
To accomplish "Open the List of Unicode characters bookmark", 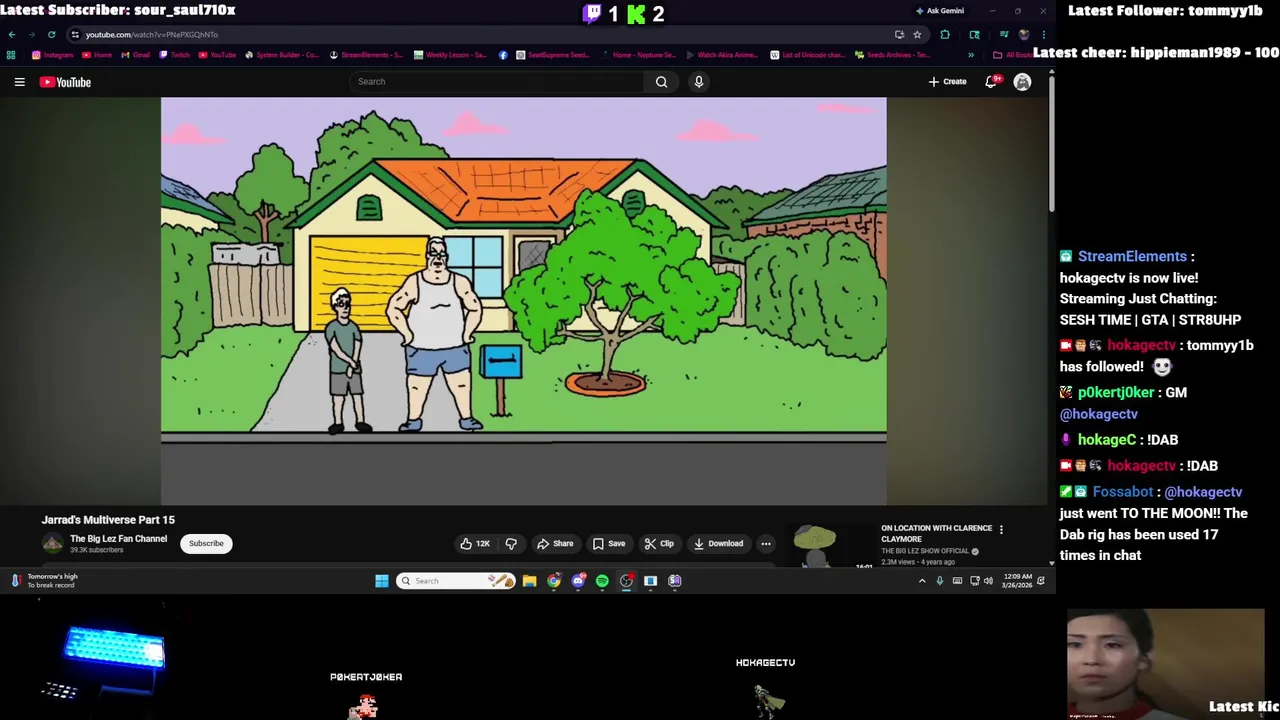I will [x=807, y=55].
